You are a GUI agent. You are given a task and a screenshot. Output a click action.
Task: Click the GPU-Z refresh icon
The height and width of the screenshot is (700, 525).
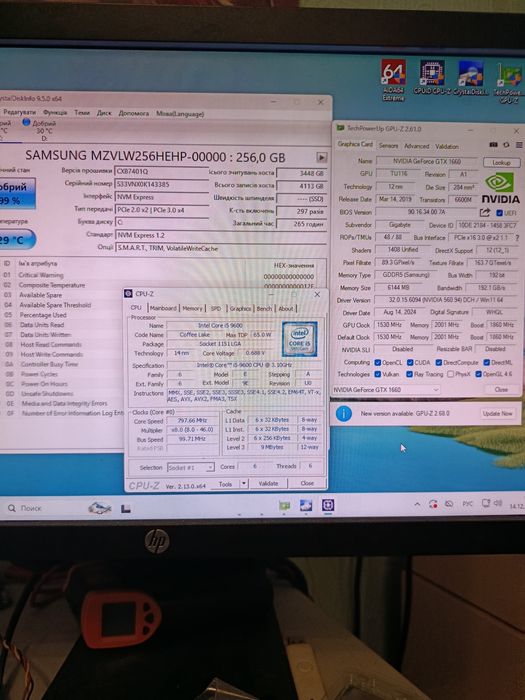coord(506,145)
